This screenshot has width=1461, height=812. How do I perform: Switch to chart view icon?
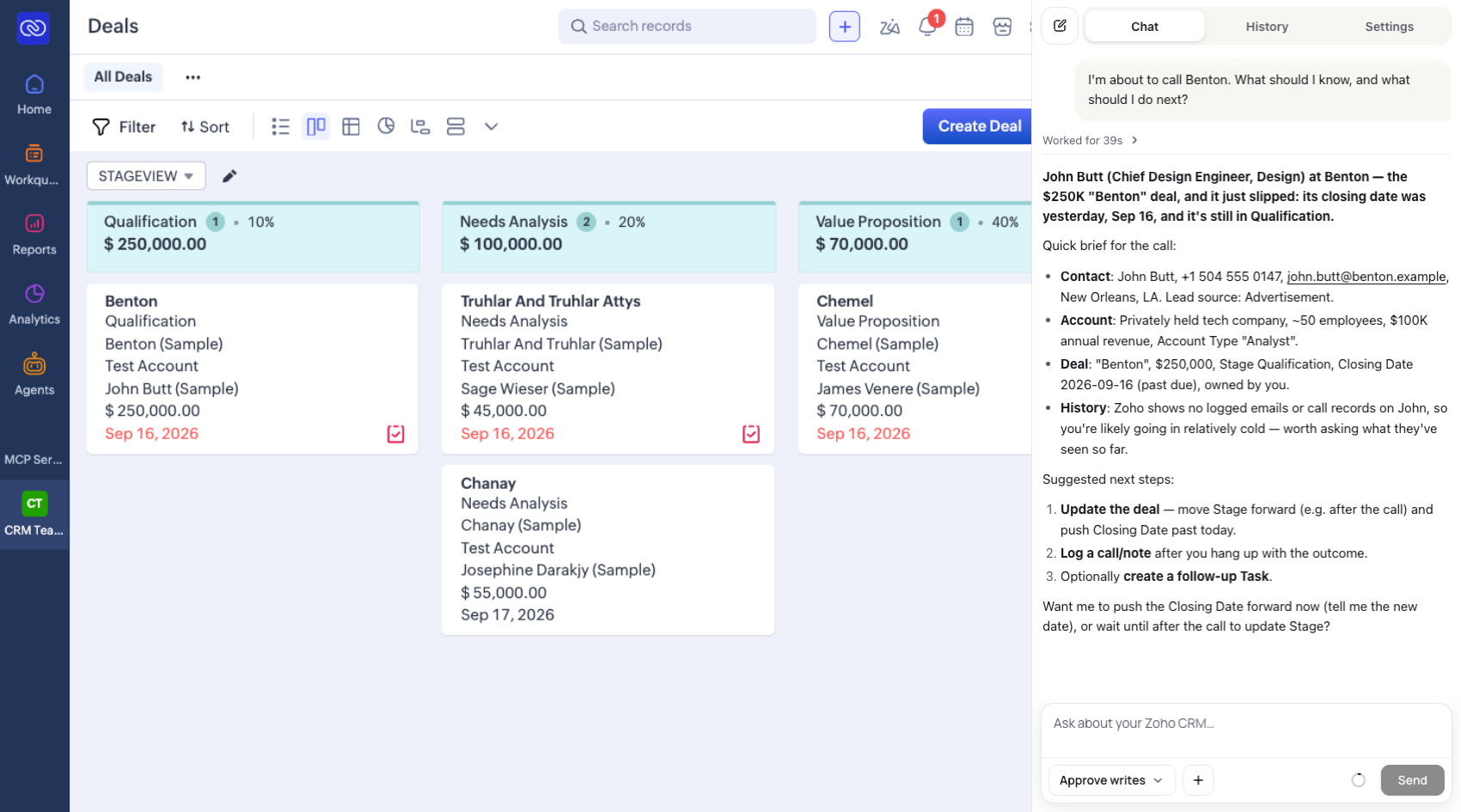[x=386, y=126]
